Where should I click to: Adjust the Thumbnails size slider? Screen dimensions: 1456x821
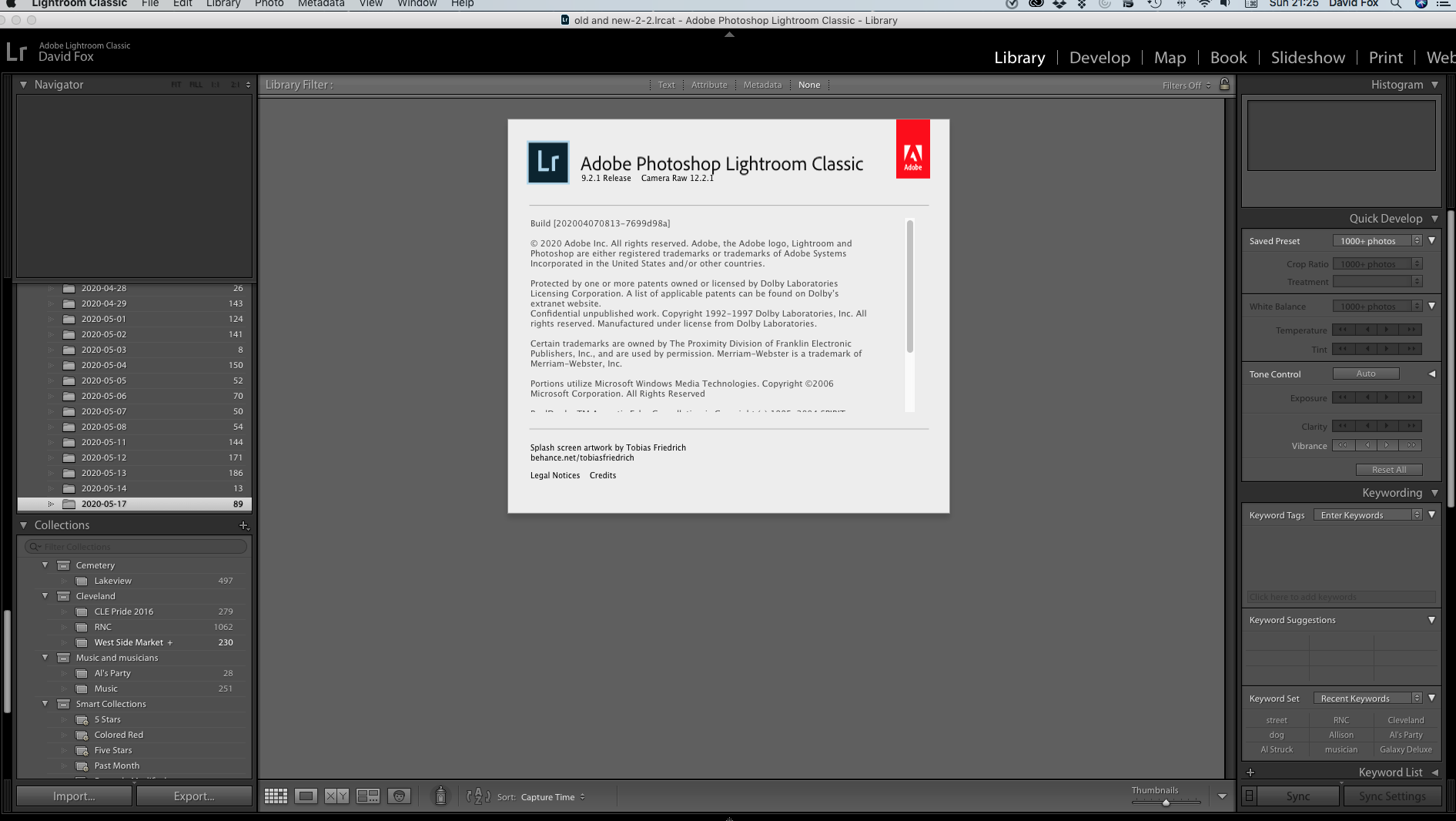tap(1166, 803)
